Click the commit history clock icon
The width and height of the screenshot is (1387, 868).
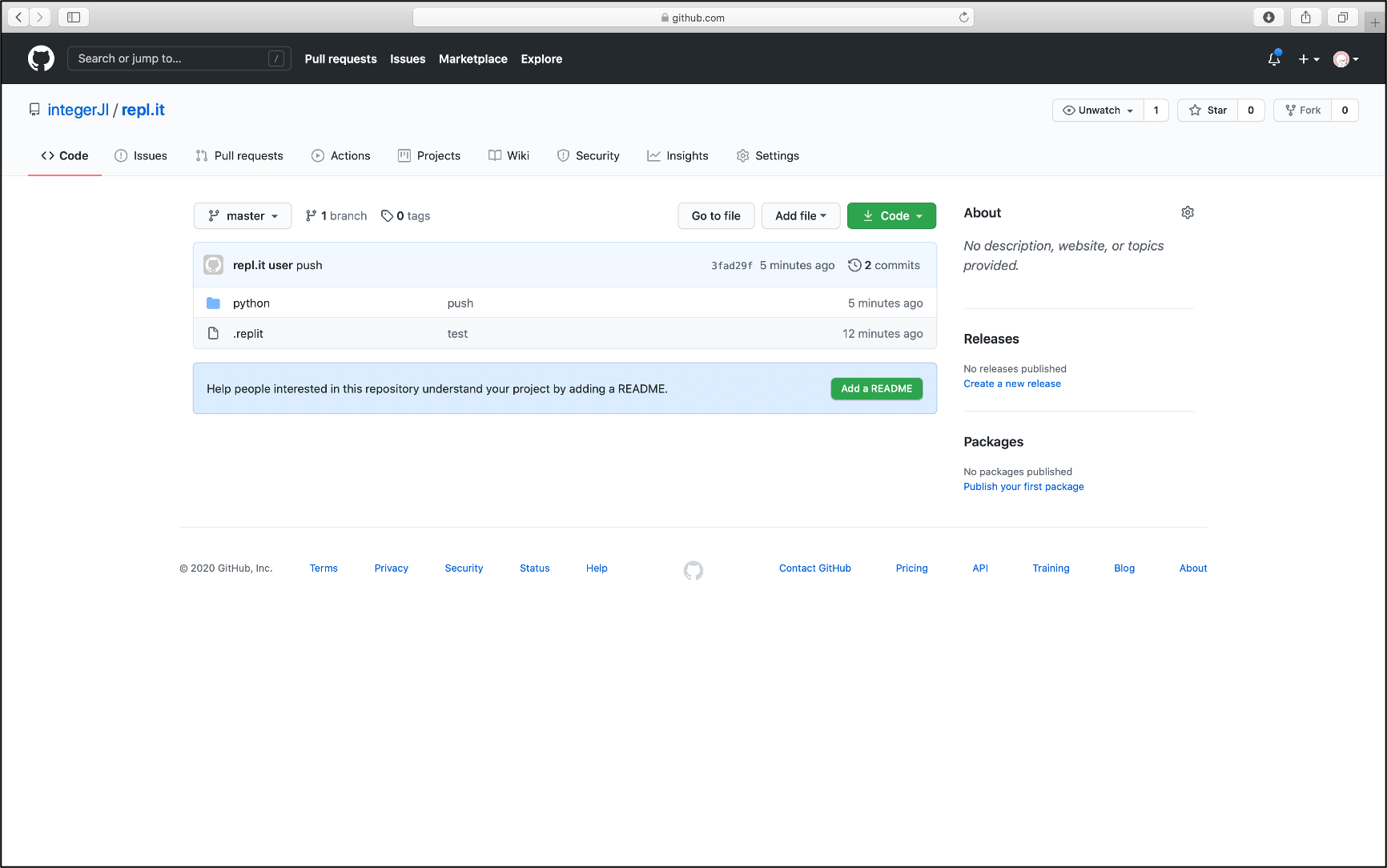tap(854, 265)
